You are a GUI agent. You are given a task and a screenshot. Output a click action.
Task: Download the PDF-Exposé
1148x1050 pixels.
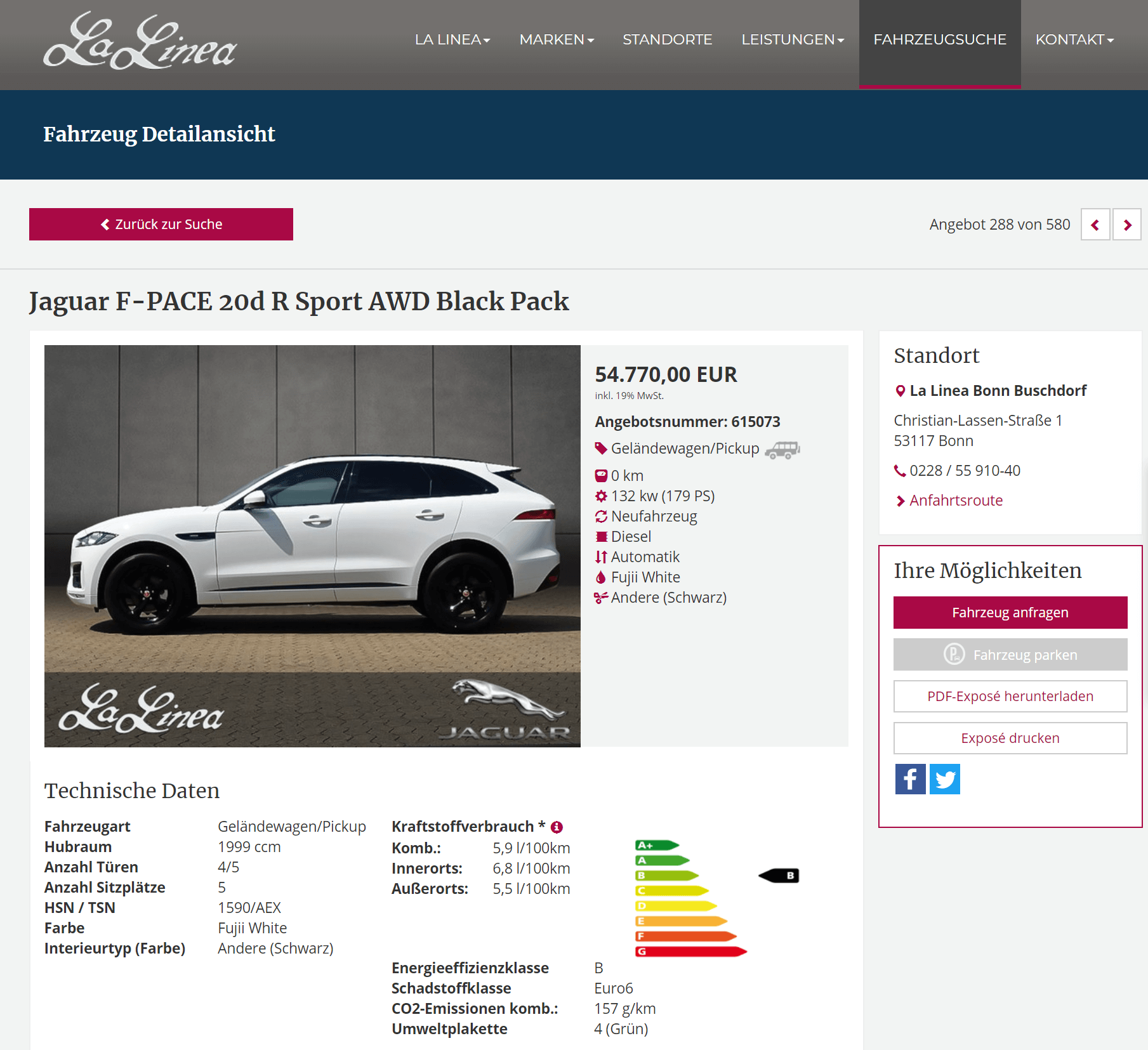pyautogui.click(x=1010, y=696)
